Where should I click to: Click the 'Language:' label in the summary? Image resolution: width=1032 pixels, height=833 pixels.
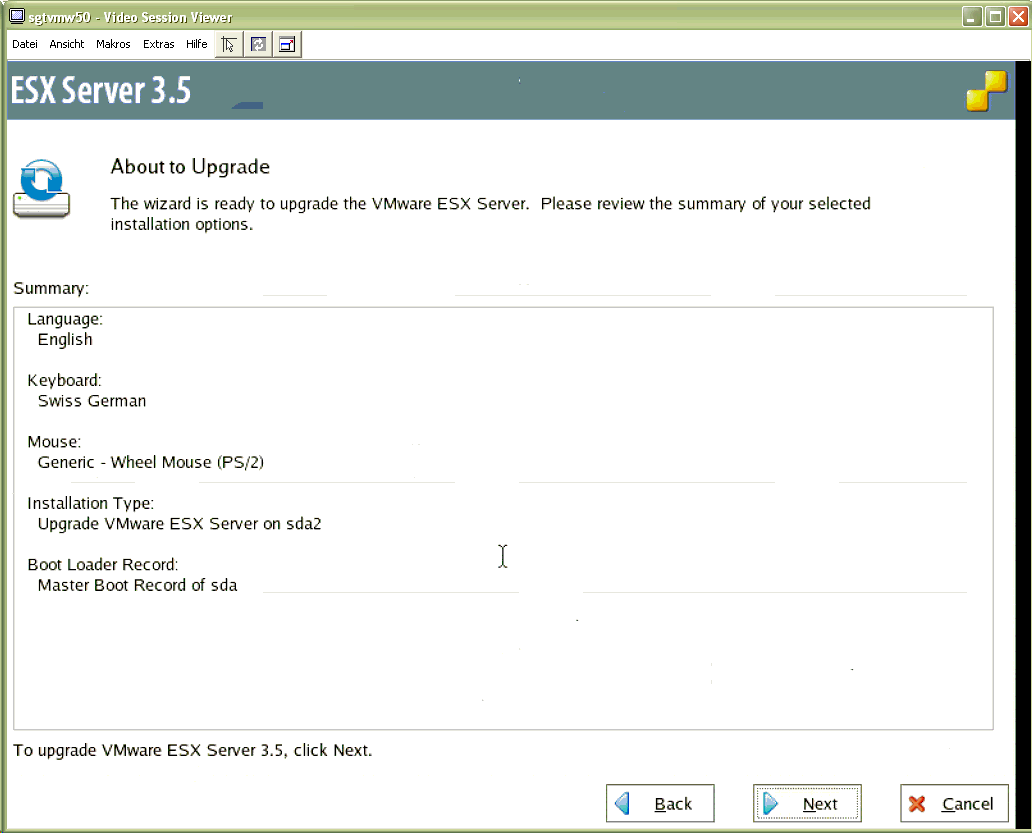tap(65, 319)
